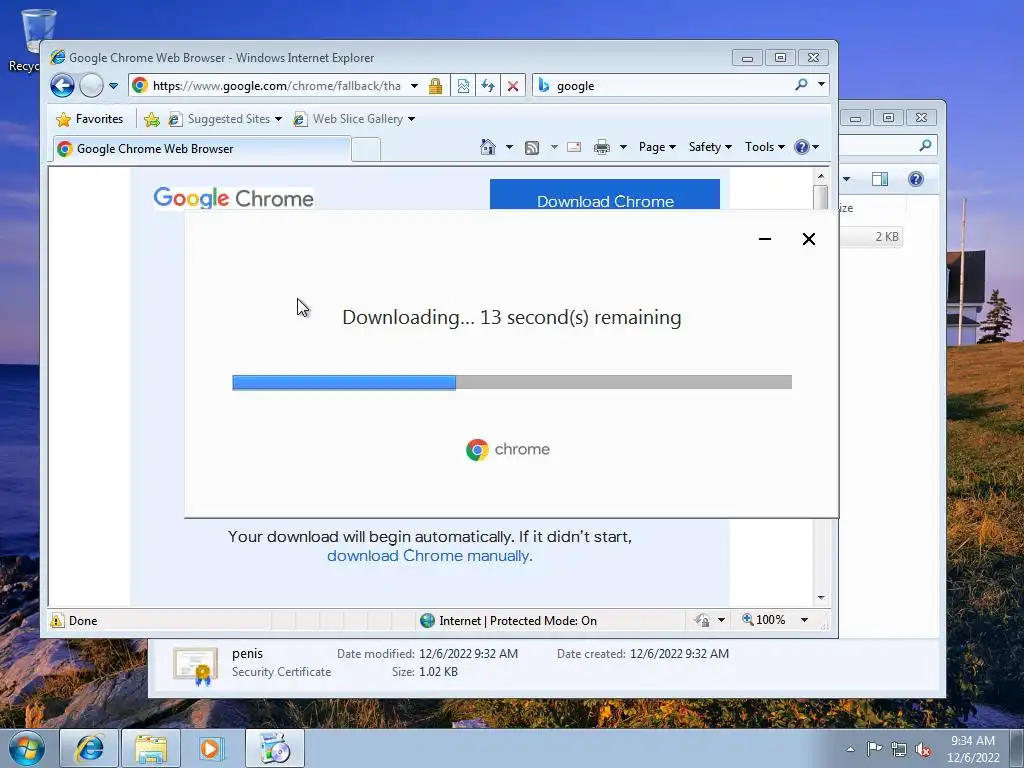
Task: Click the address bar URL field
Action: (x=274, y=86)
